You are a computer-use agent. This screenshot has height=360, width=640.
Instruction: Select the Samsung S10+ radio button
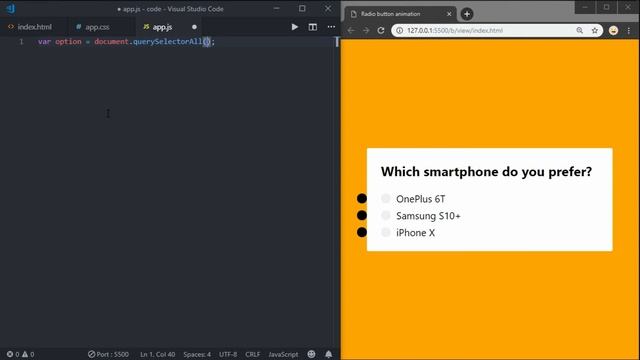(386, 215)
